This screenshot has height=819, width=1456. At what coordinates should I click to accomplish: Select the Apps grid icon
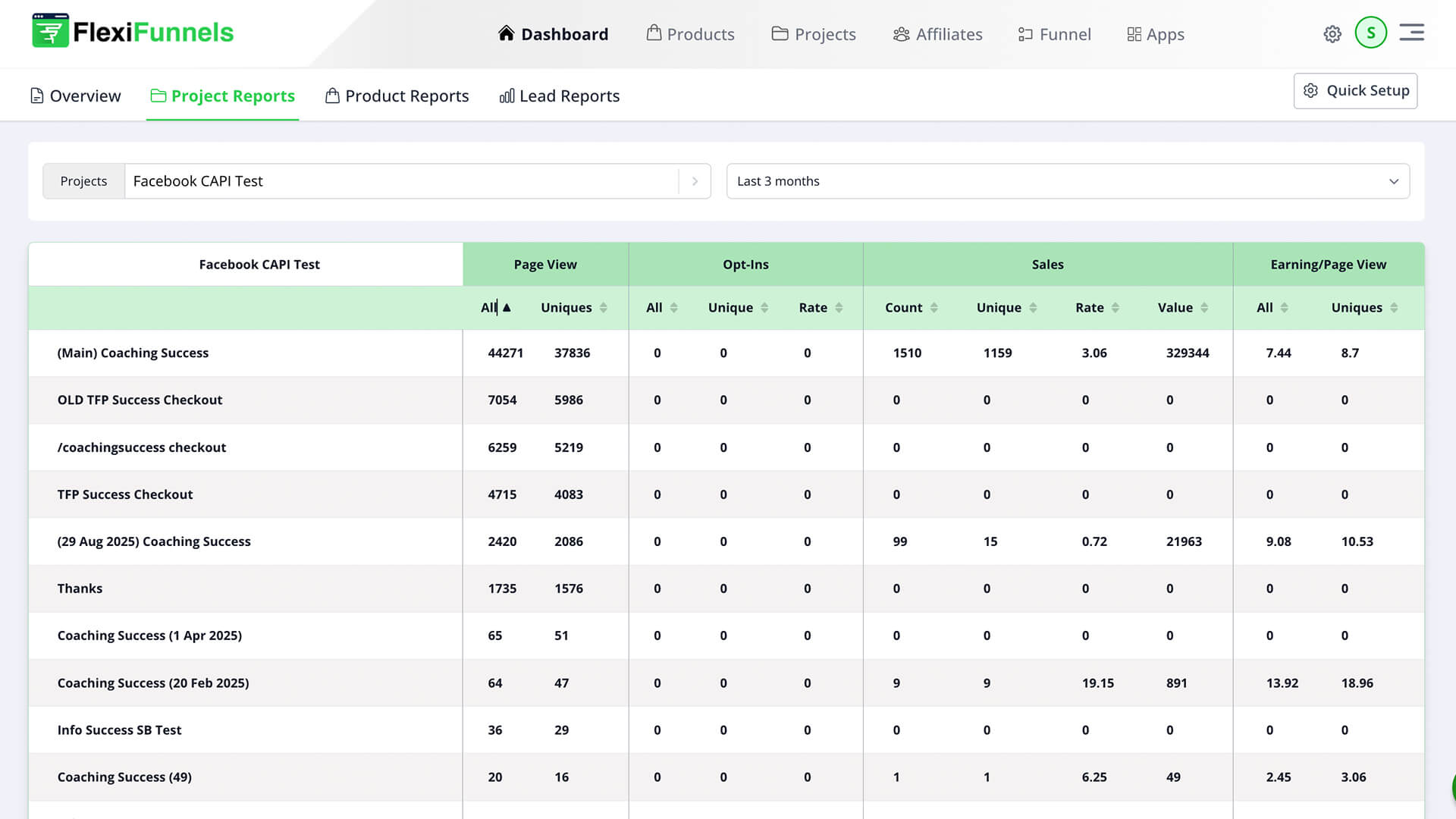1133,33
